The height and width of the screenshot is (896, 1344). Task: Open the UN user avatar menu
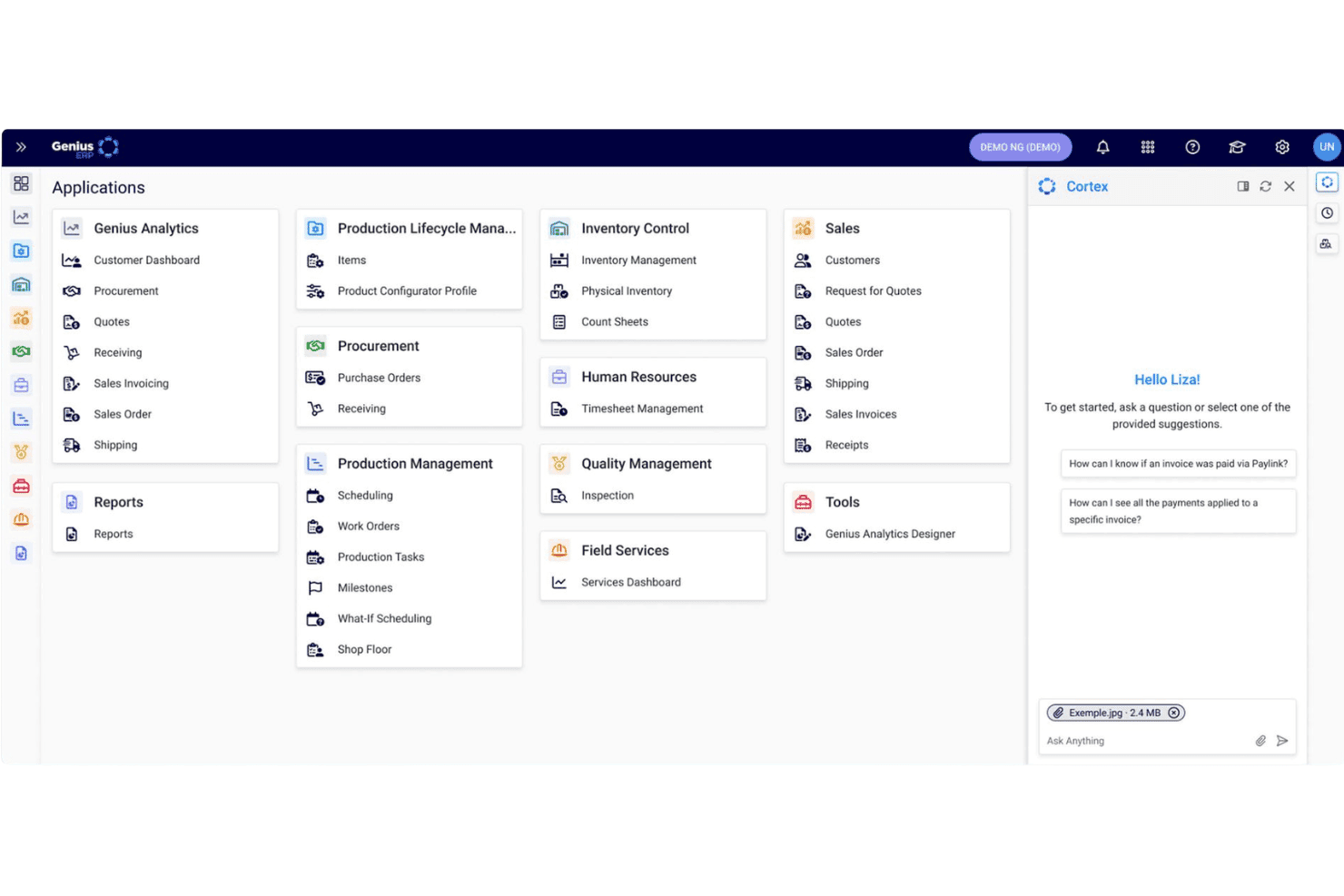(x=1327, y=147)
